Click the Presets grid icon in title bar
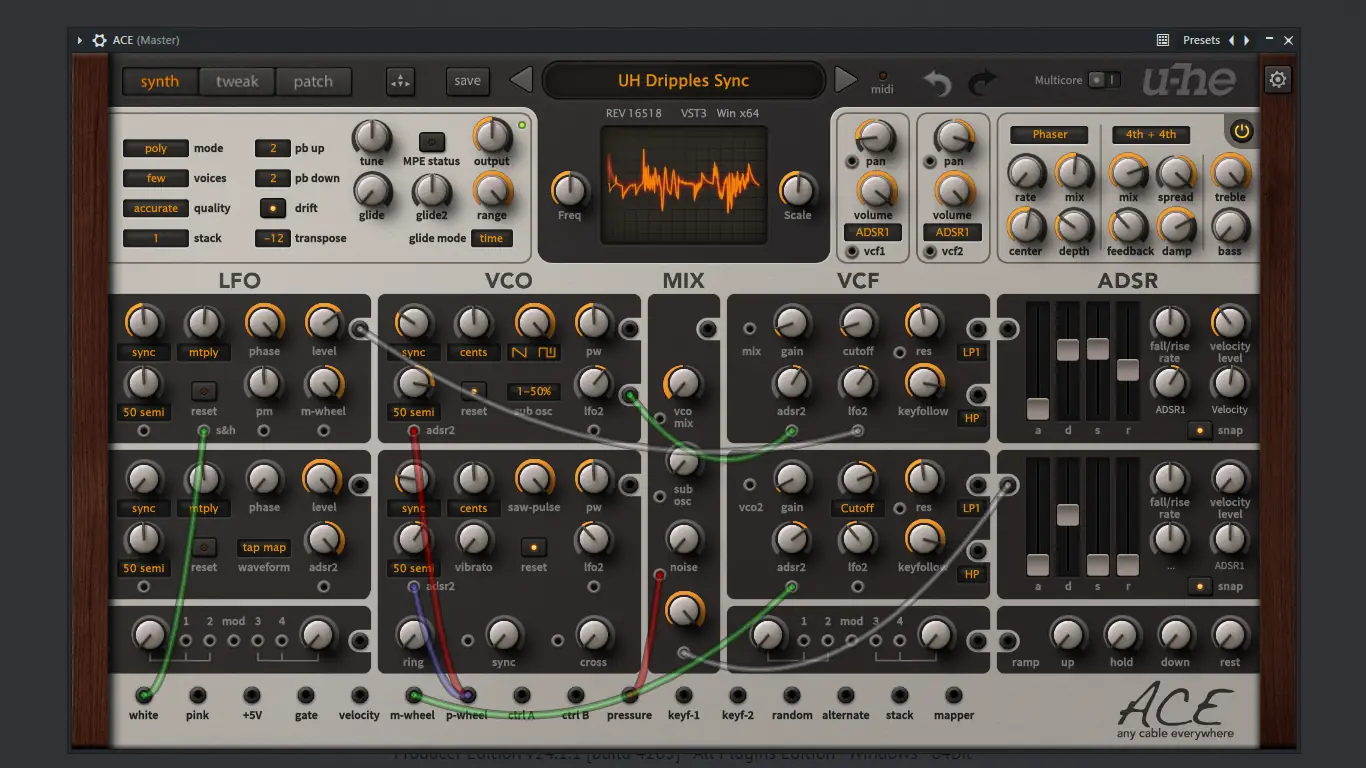1366x768 pixels. coord(1163,40)
